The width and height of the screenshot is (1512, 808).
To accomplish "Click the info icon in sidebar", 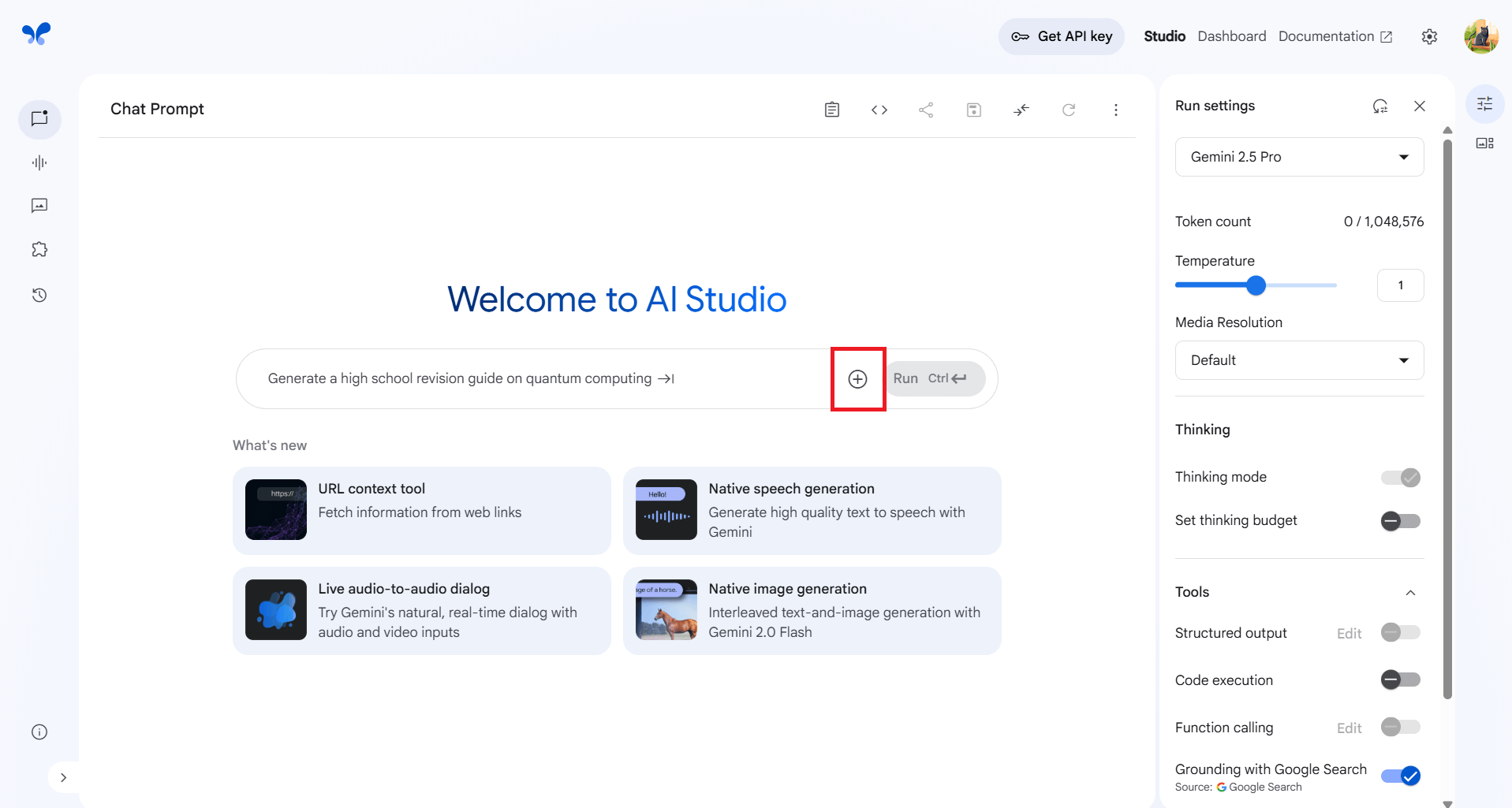I will pyautogui.click(x=39, y=732).
